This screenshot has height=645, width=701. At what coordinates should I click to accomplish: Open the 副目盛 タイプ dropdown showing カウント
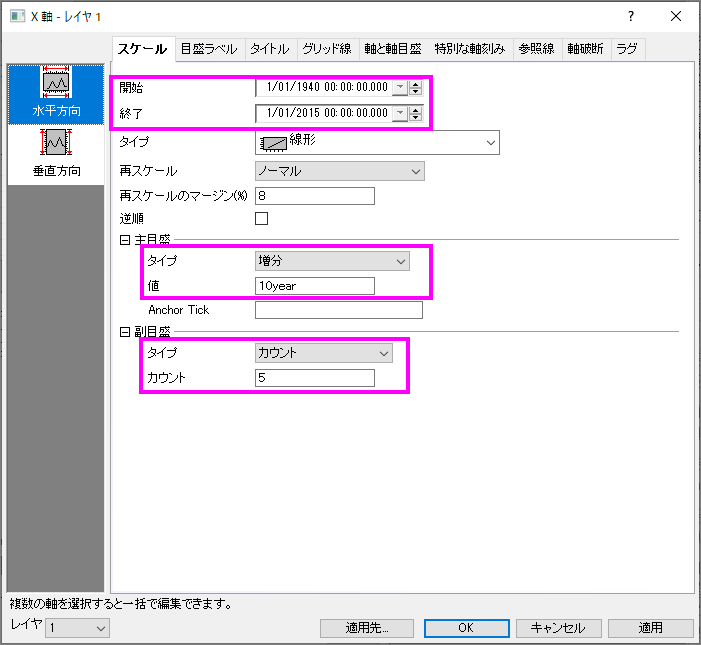pos(324,353)
